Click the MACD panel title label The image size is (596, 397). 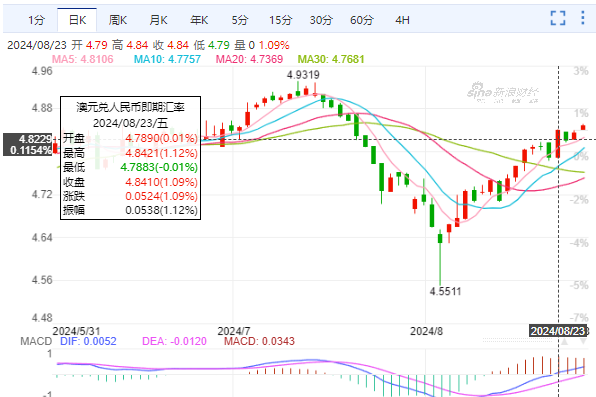pos(36,341)
